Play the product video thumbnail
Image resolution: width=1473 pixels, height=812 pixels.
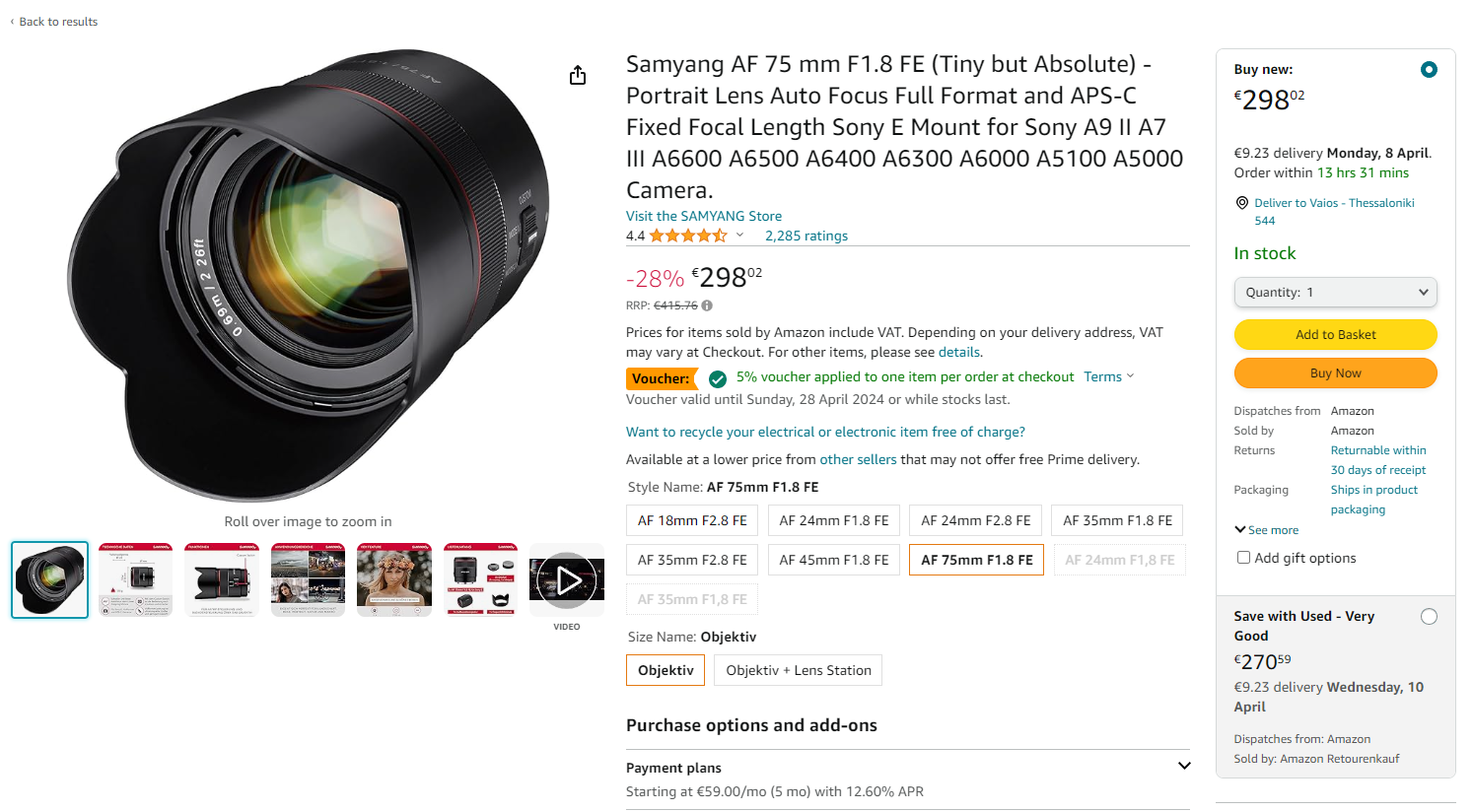click(567, 580)
